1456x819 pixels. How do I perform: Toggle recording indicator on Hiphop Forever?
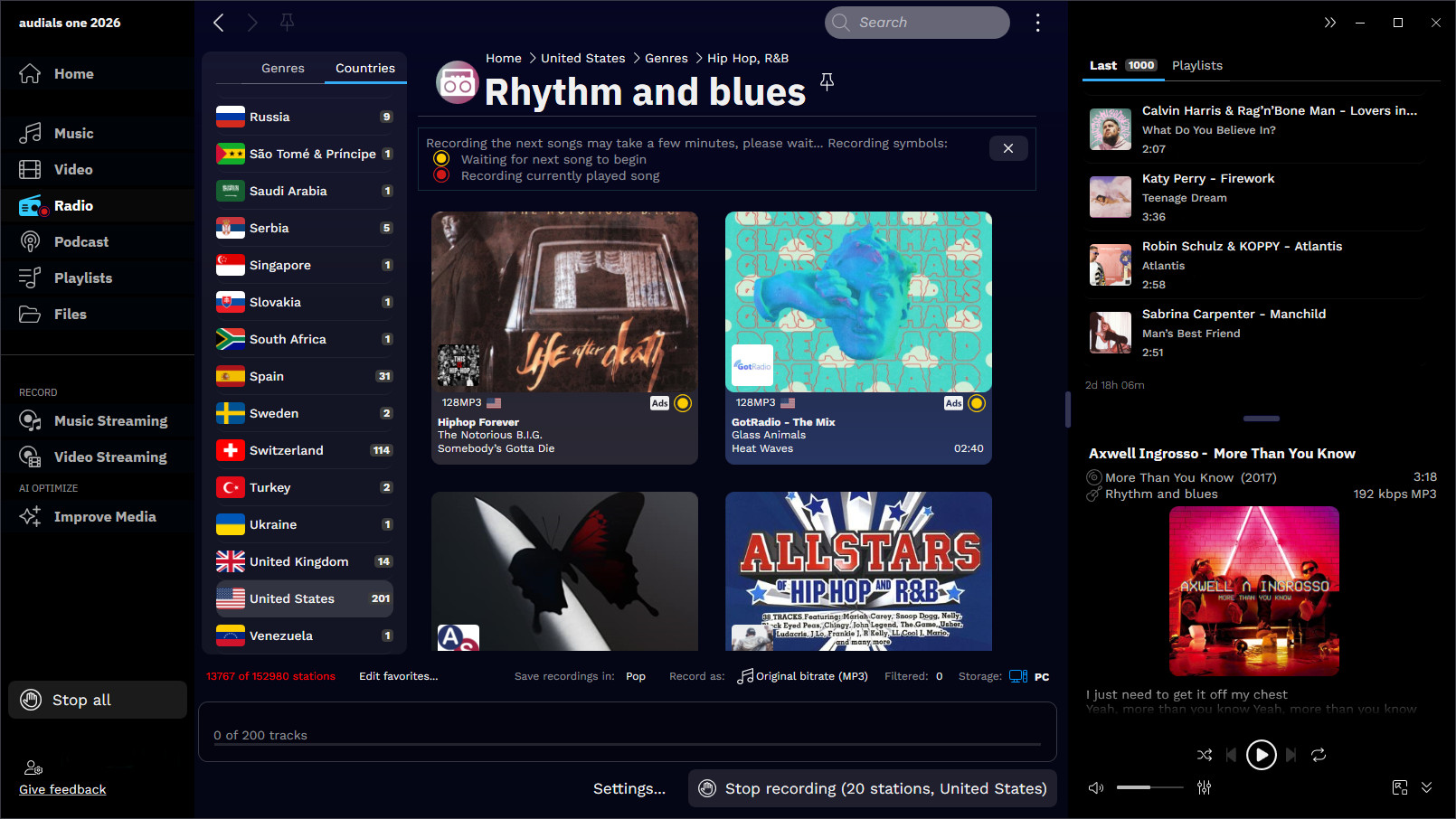(x=683, y=403)
